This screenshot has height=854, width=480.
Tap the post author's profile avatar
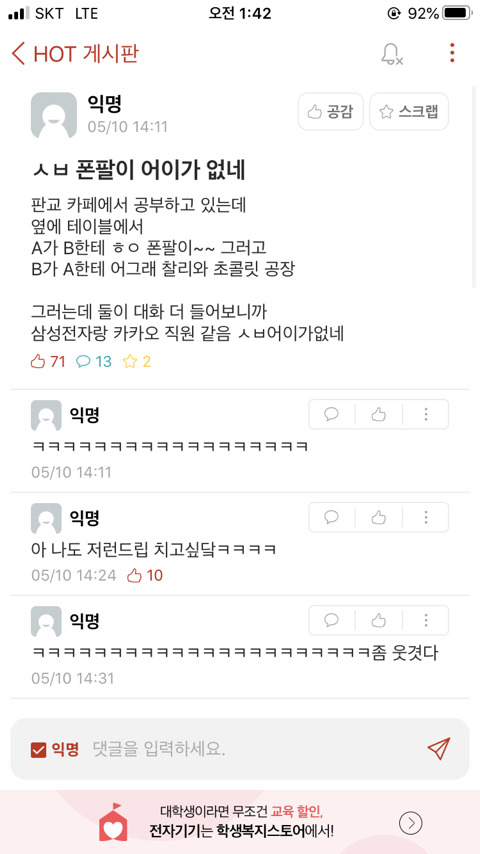pyautogui.click(x=54, y=115)
